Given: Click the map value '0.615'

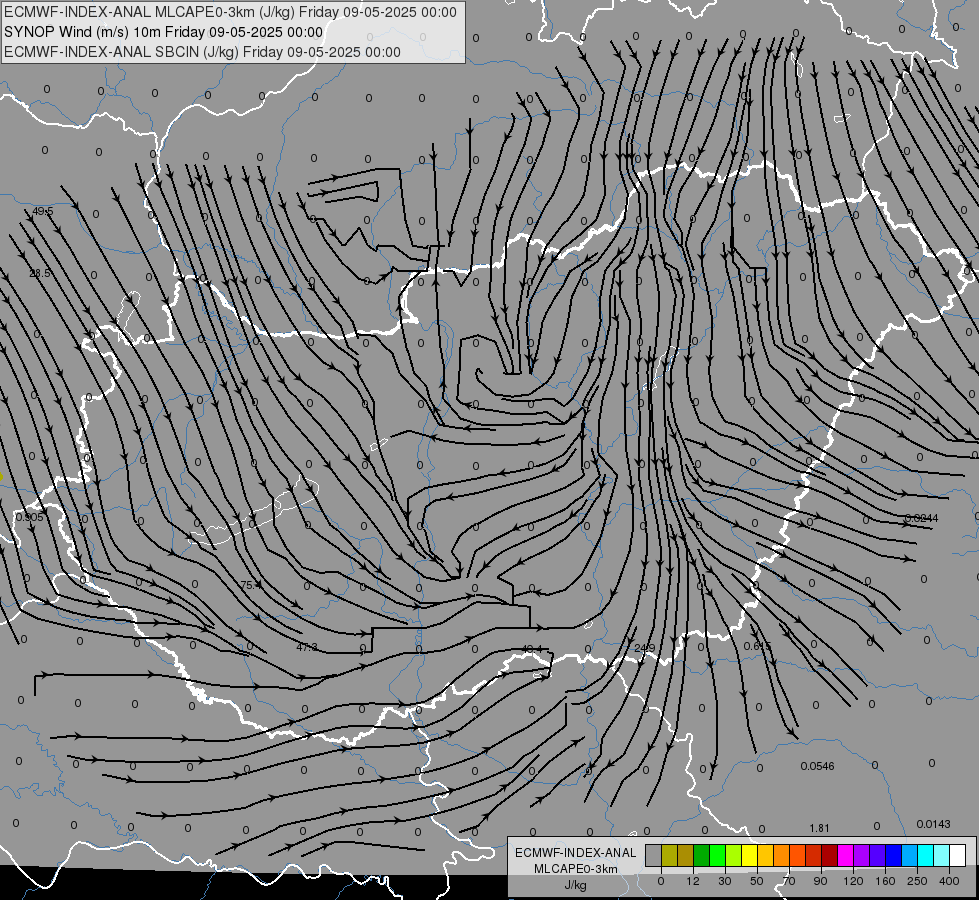Looking at the screenshot, I should click(757, 646).
